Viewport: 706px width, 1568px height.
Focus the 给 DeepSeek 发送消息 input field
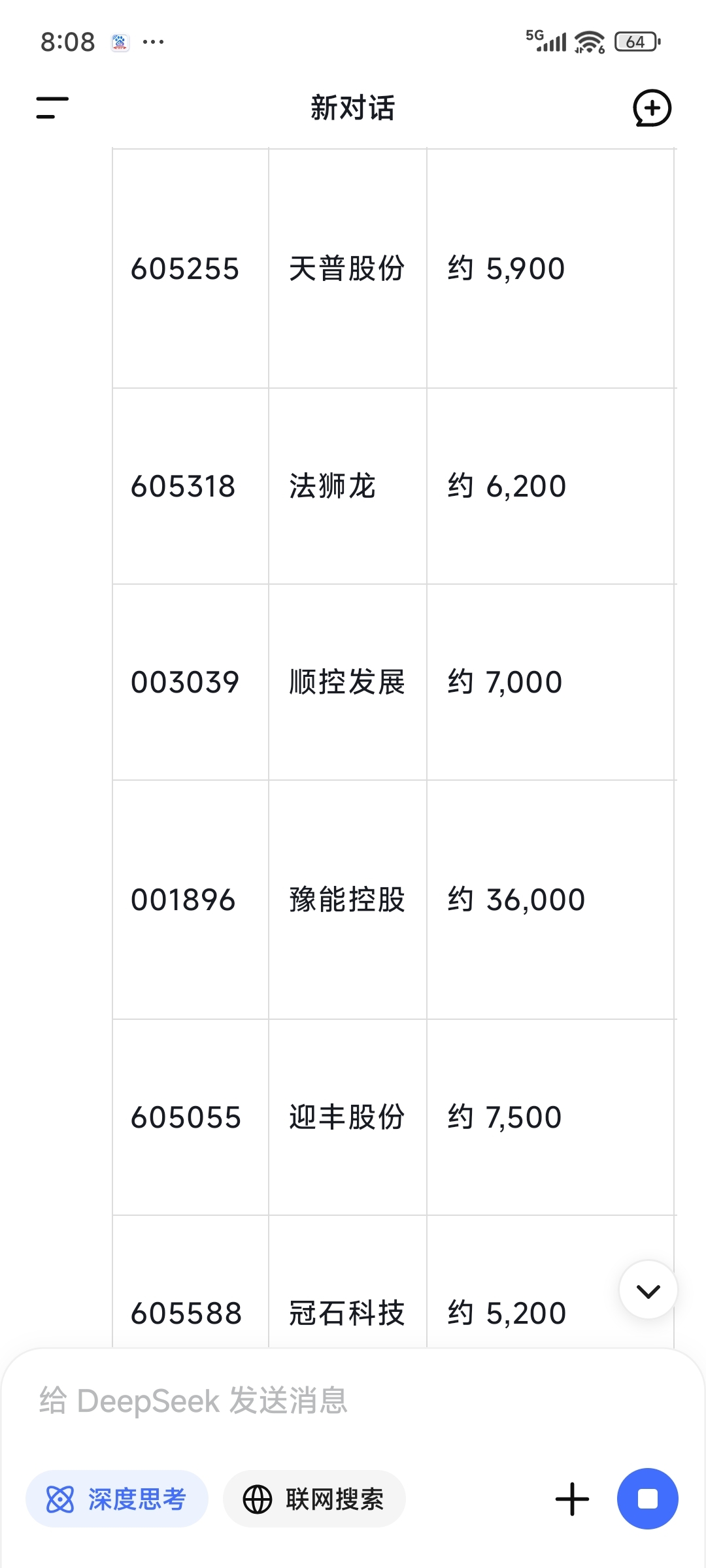353,1401
